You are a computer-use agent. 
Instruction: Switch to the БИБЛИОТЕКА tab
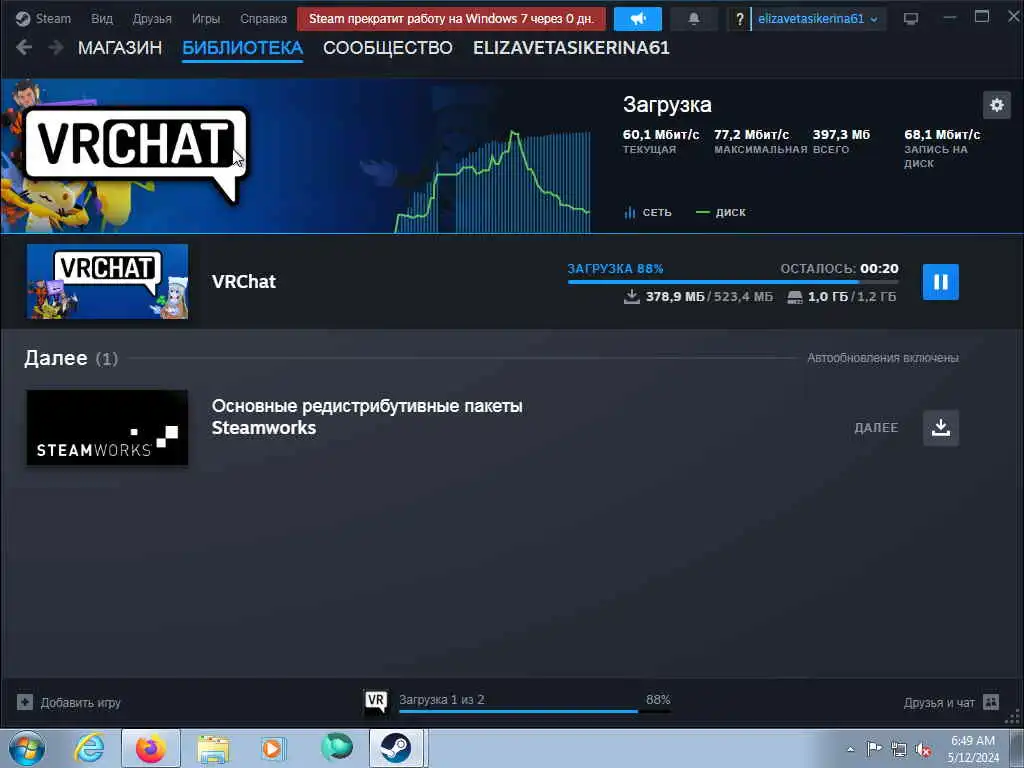pos(242,48)
